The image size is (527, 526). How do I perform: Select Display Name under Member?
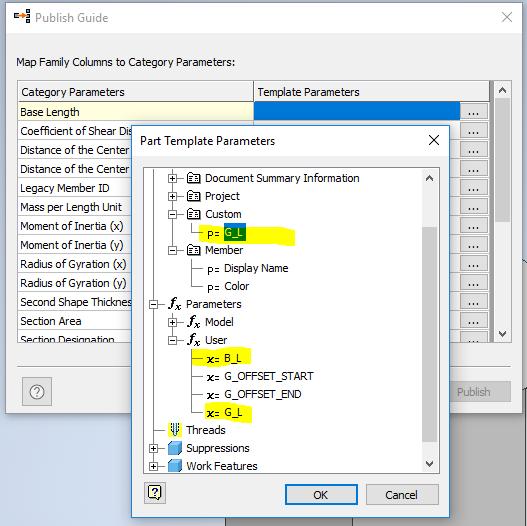click(256, 268)
